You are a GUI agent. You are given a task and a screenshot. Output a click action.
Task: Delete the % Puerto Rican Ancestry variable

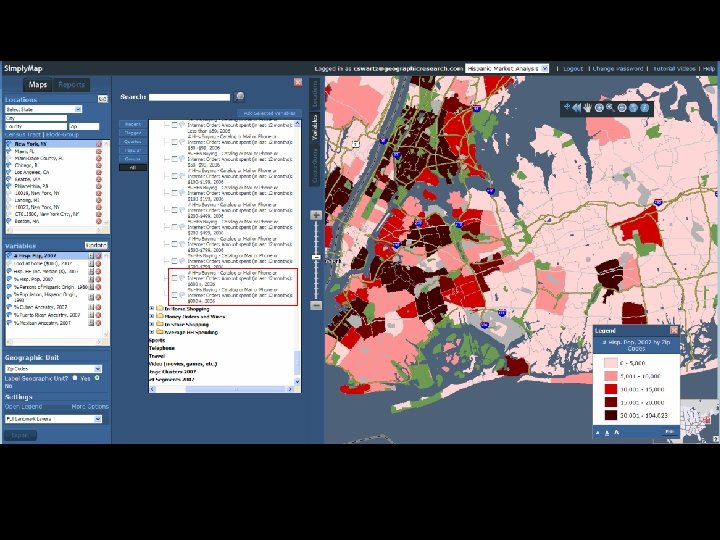coord(98,315)
